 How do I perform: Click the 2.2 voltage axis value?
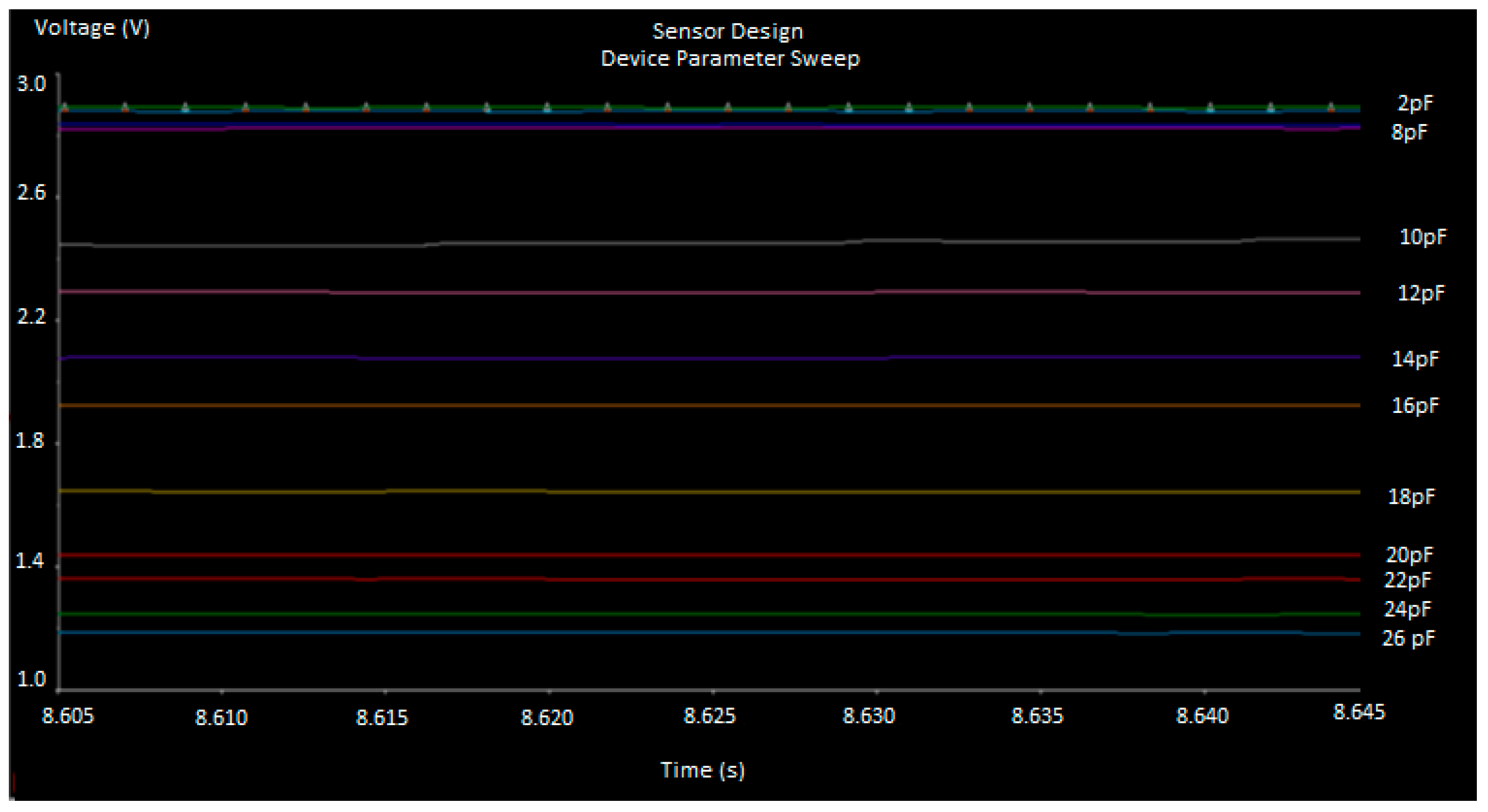click(x=32, y=316)
